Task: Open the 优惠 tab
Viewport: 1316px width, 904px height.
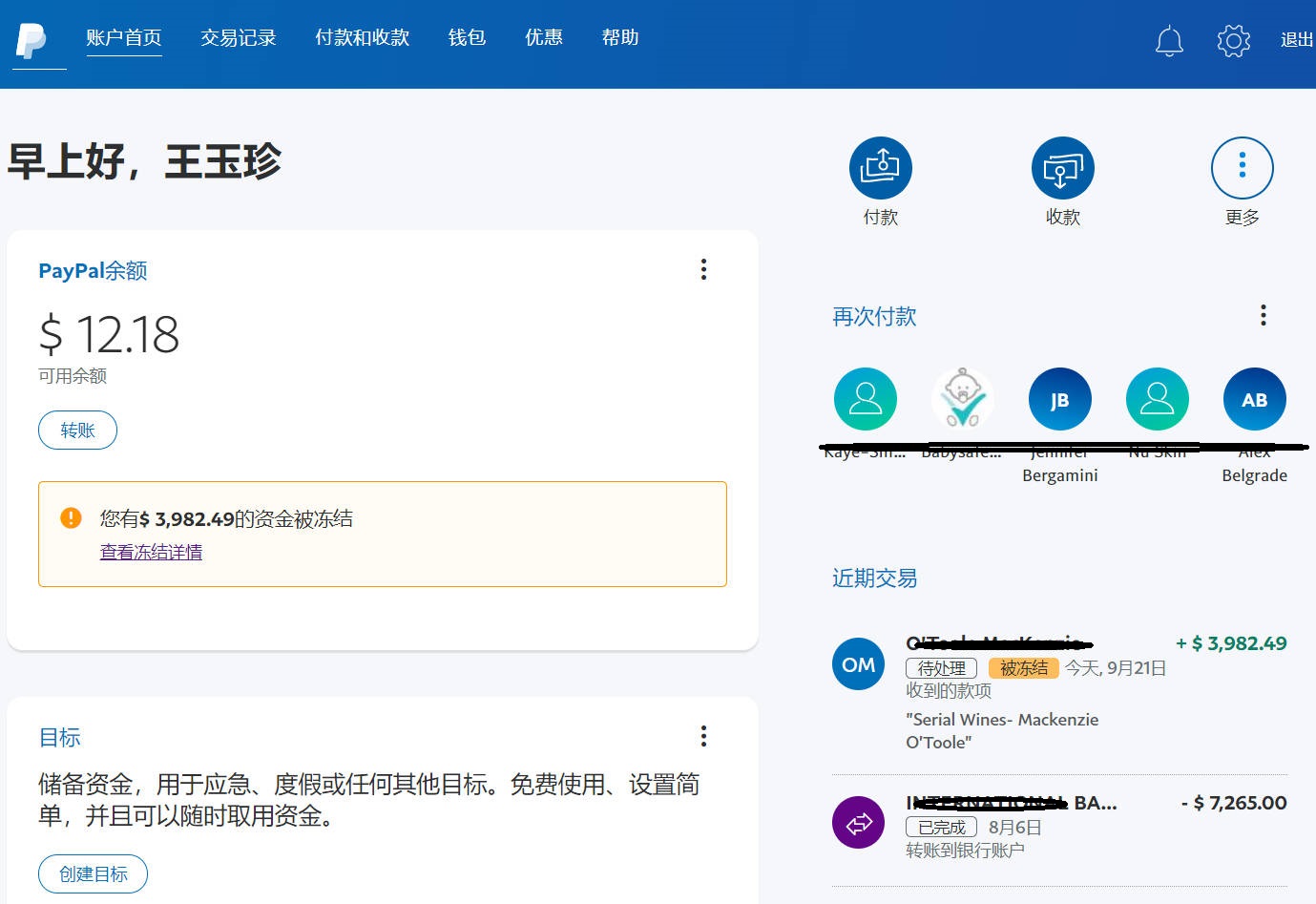Action: click(544, 37)
